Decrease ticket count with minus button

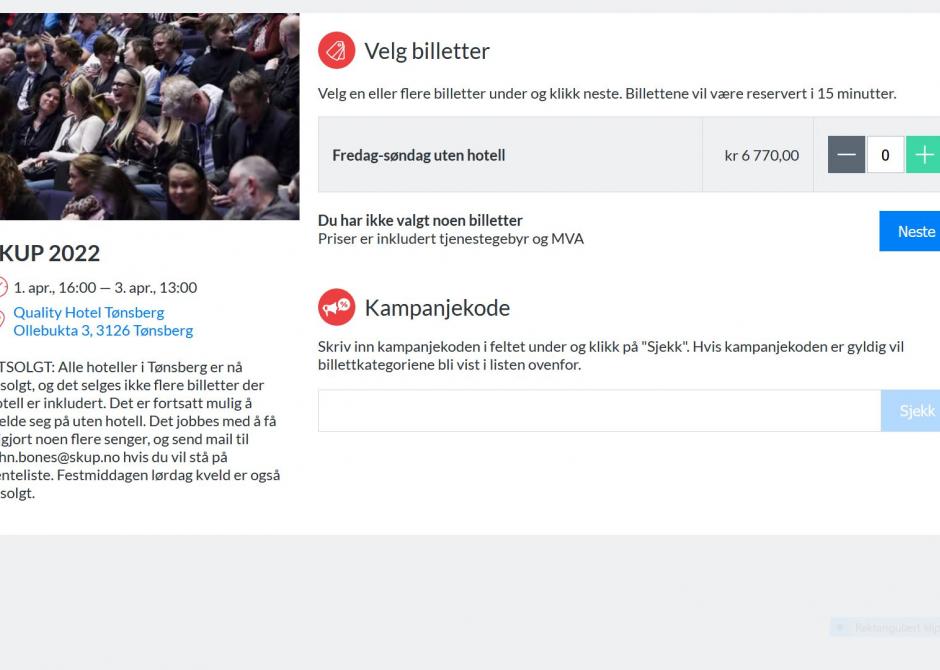(846, 155)
